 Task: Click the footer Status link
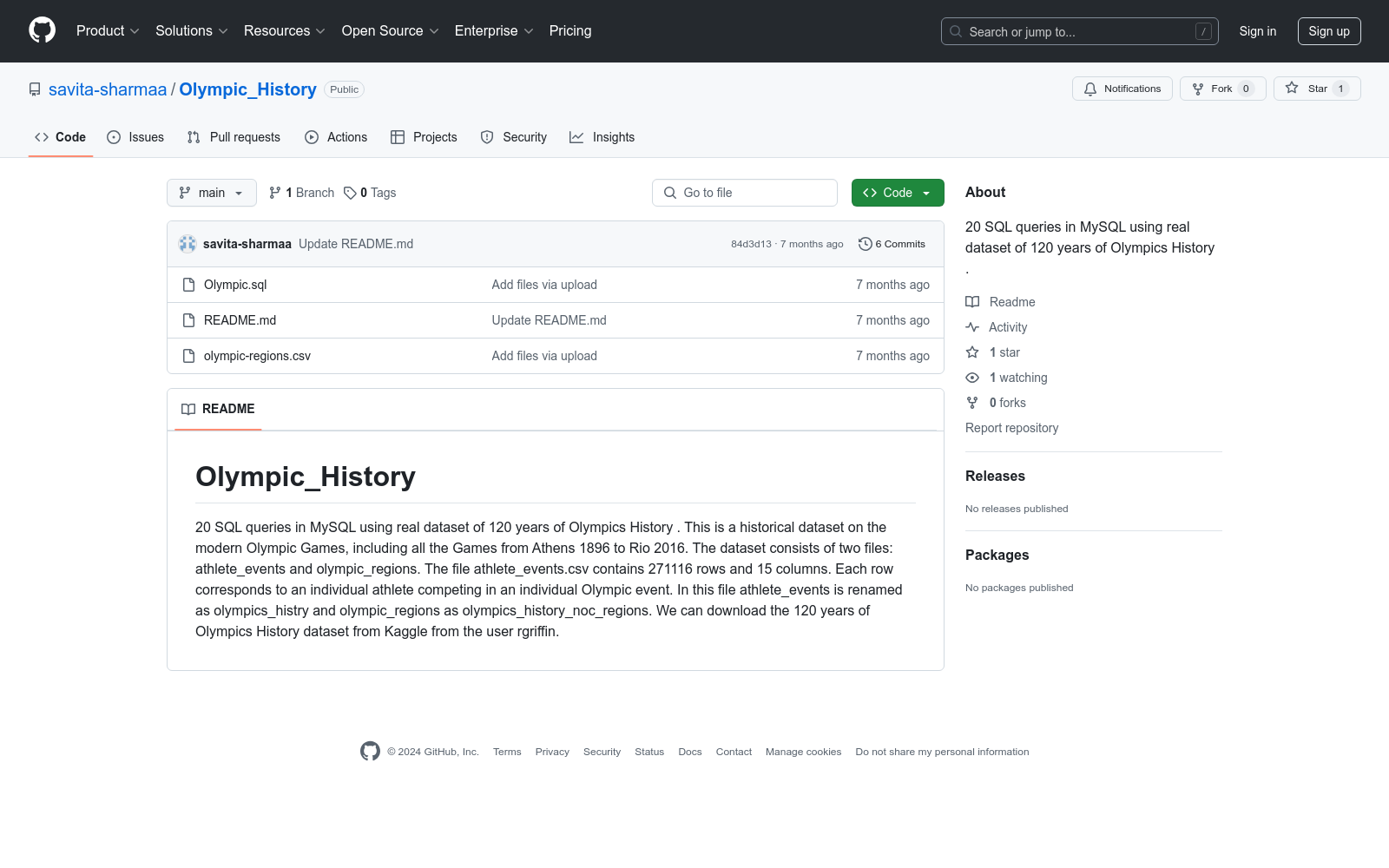click(649, 752)
